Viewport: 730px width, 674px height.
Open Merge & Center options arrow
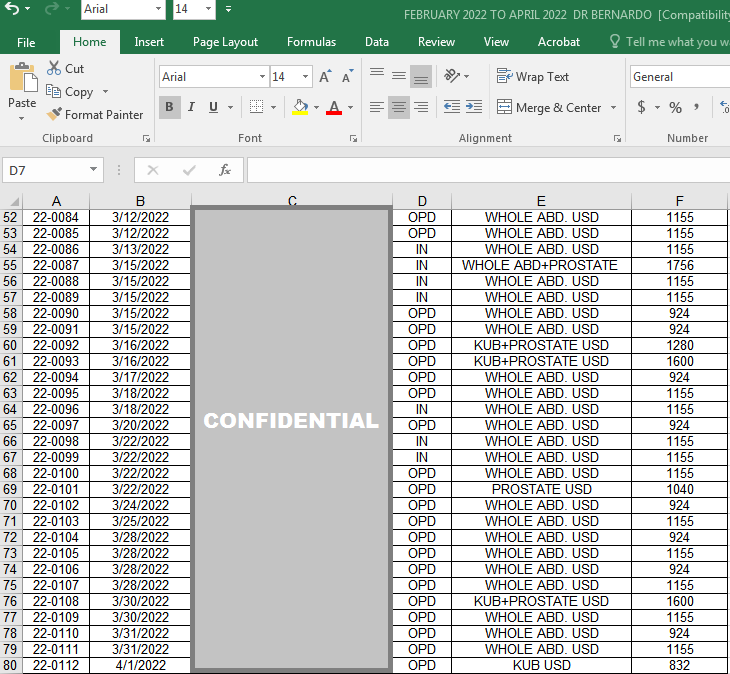tap(614, 108)
